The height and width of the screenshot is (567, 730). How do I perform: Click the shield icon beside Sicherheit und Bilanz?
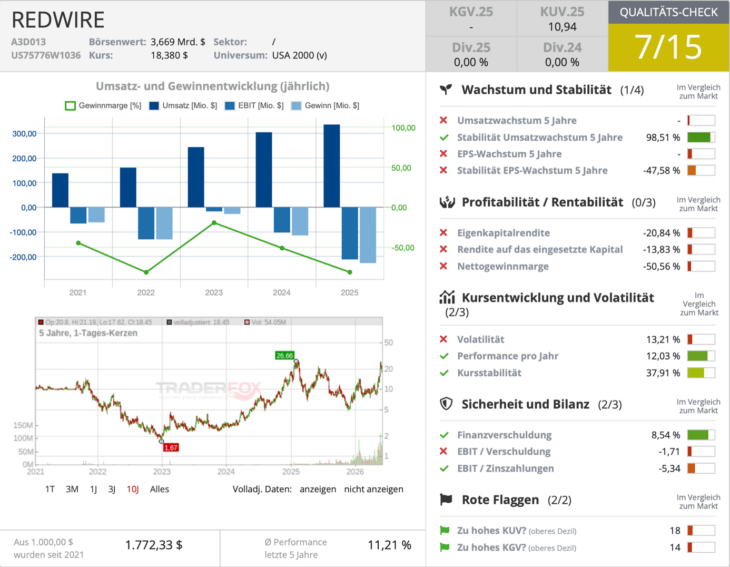(446, 404)
